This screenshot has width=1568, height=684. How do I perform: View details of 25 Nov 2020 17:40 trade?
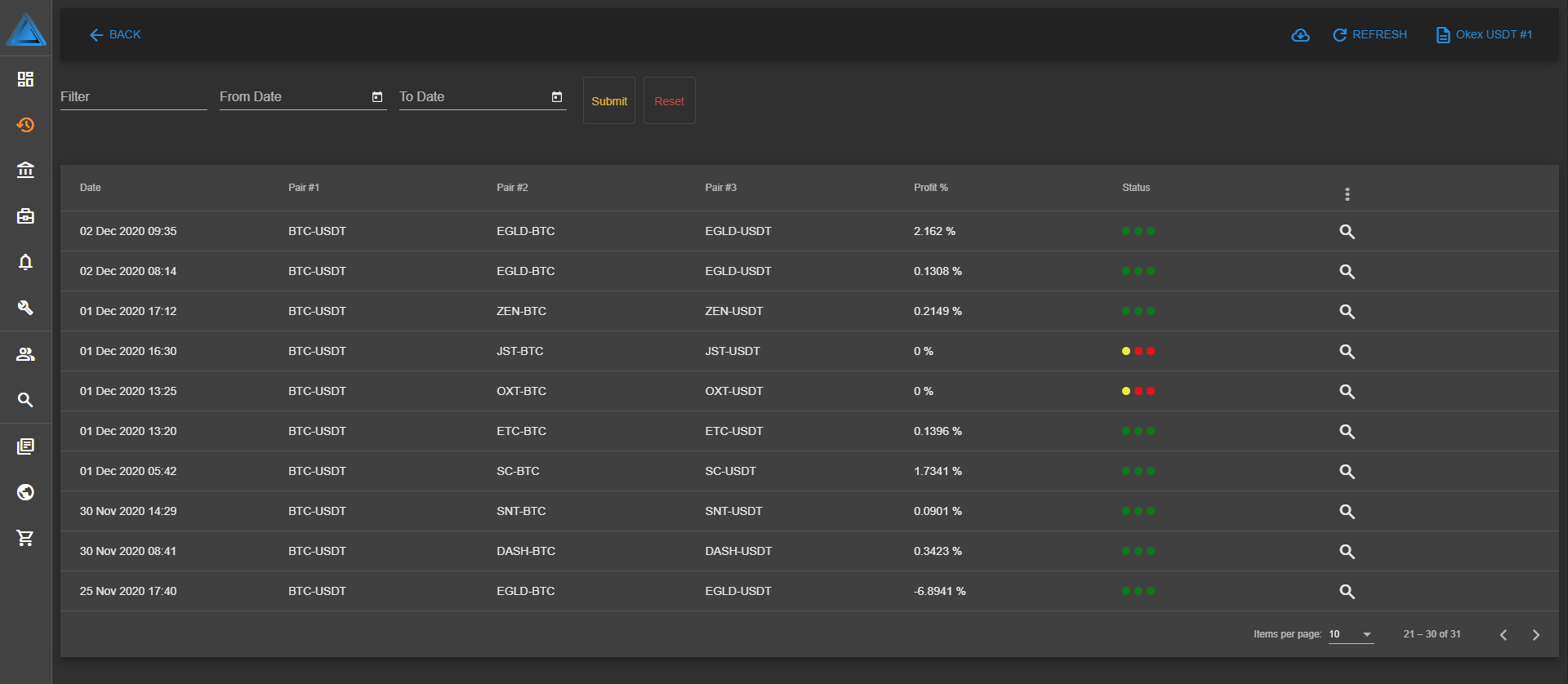[x=1347, y=592]
